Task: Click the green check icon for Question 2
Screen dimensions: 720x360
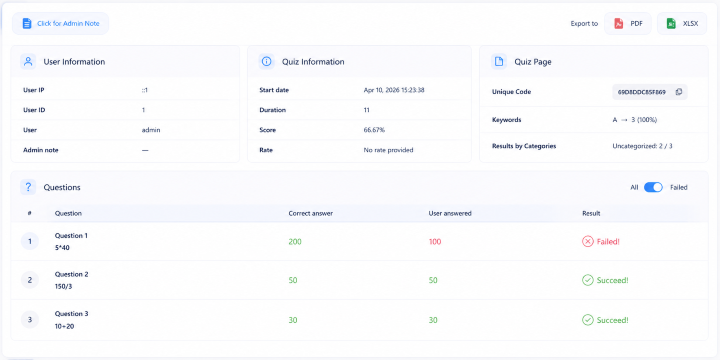Action: (x=587, y=280)
